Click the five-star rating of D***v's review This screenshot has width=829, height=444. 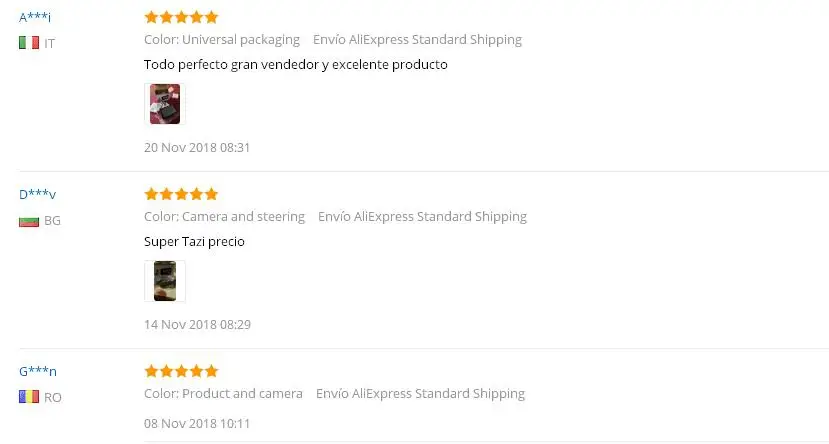pos(181,194)
